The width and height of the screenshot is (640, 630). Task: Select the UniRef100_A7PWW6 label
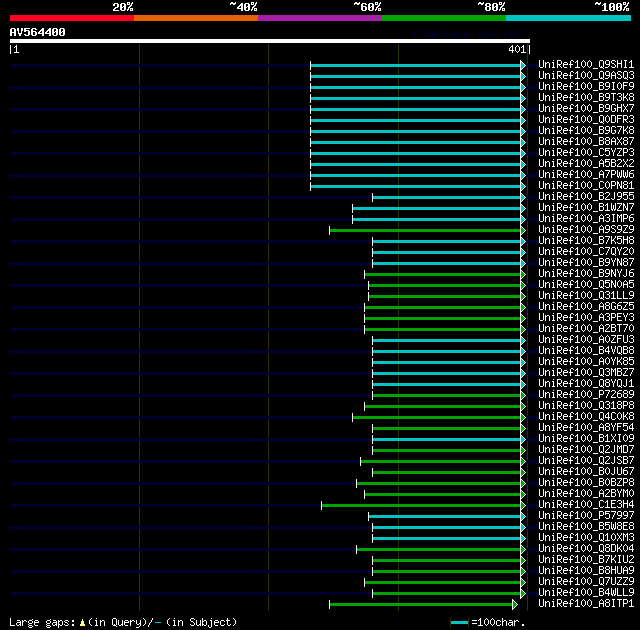pos(586,175)
